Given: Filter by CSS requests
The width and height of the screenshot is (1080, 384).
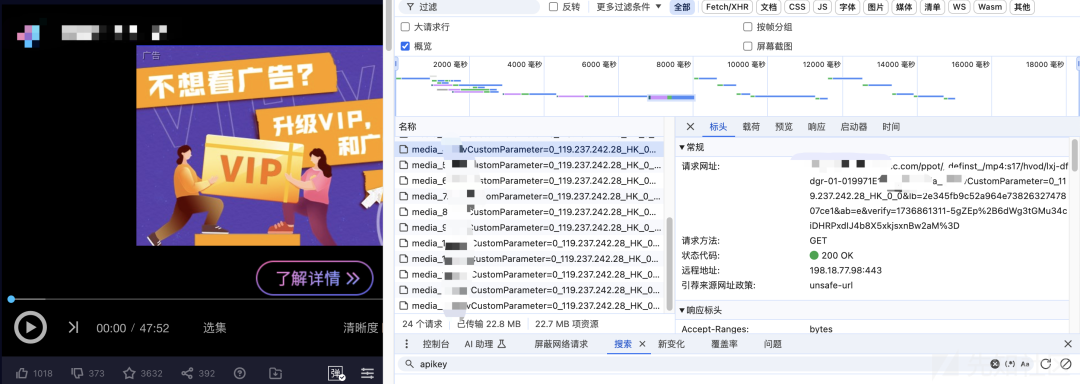Looking at the screenshot, I should pyautogui.click(x=797, y=7).
